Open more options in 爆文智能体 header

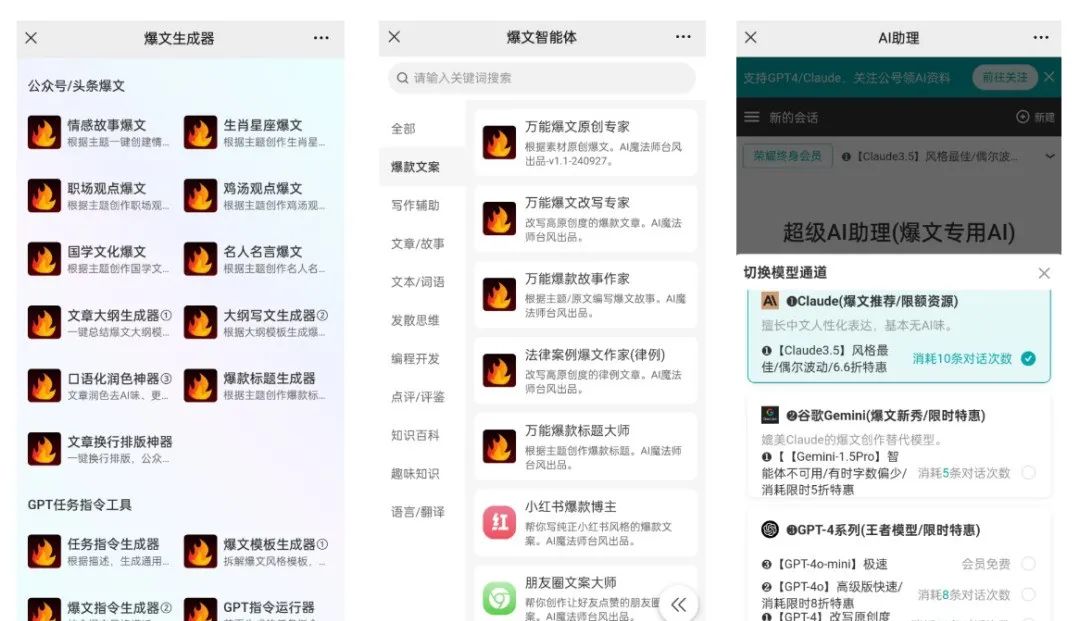click(683, 36)
